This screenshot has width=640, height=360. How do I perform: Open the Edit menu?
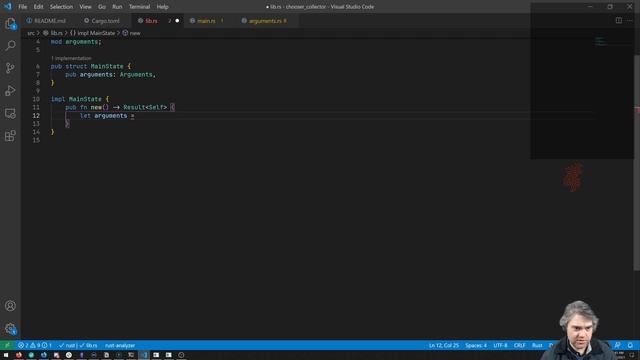(x=38, y=7)
